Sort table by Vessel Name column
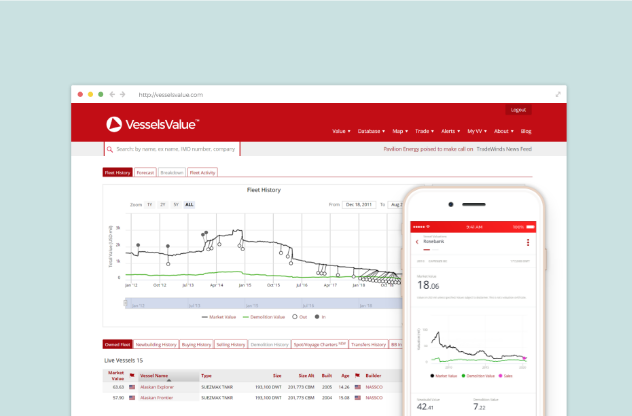 (169, 376)
